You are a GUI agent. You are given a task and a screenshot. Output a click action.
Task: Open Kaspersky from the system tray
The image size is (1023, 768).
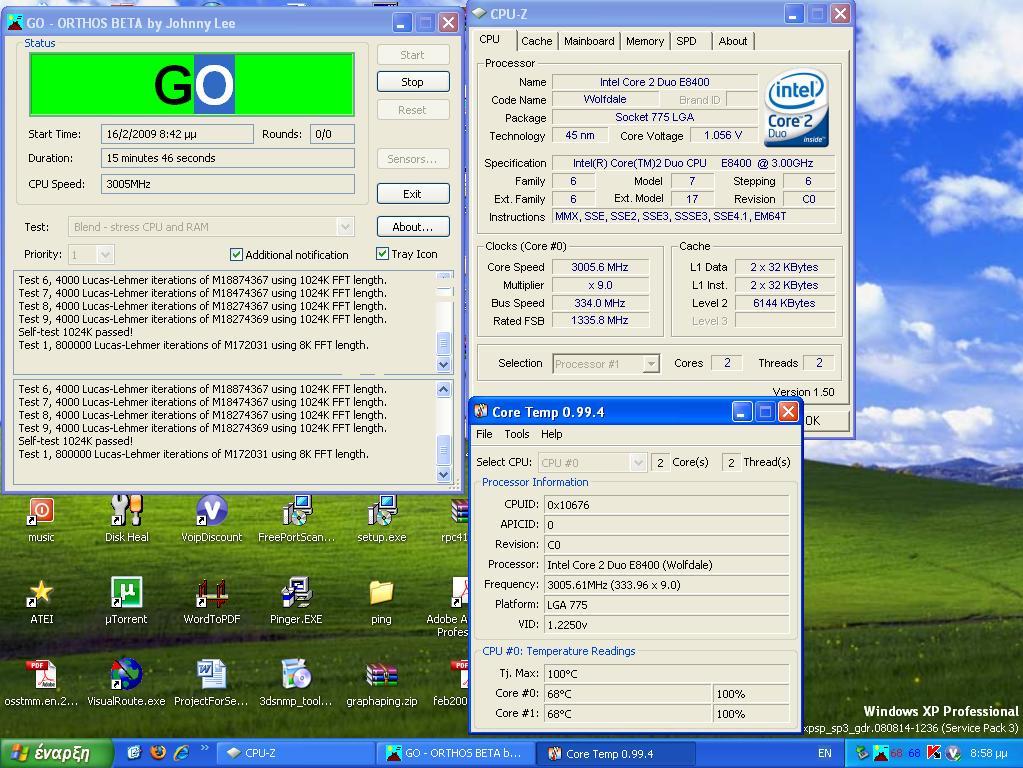(x=934, y=753)
